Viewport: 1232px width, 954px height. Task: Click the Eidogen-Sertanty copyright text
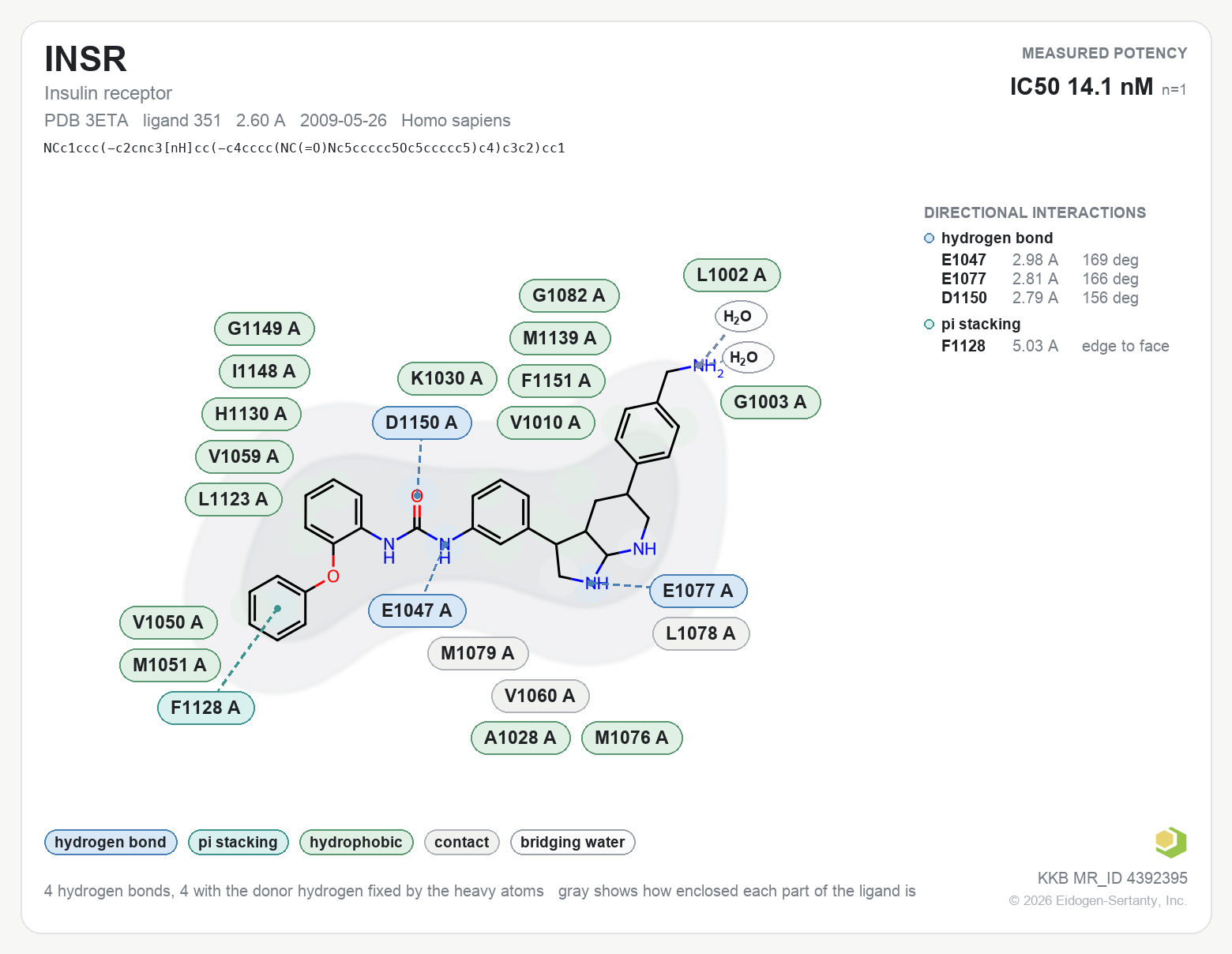(1098, 901)
